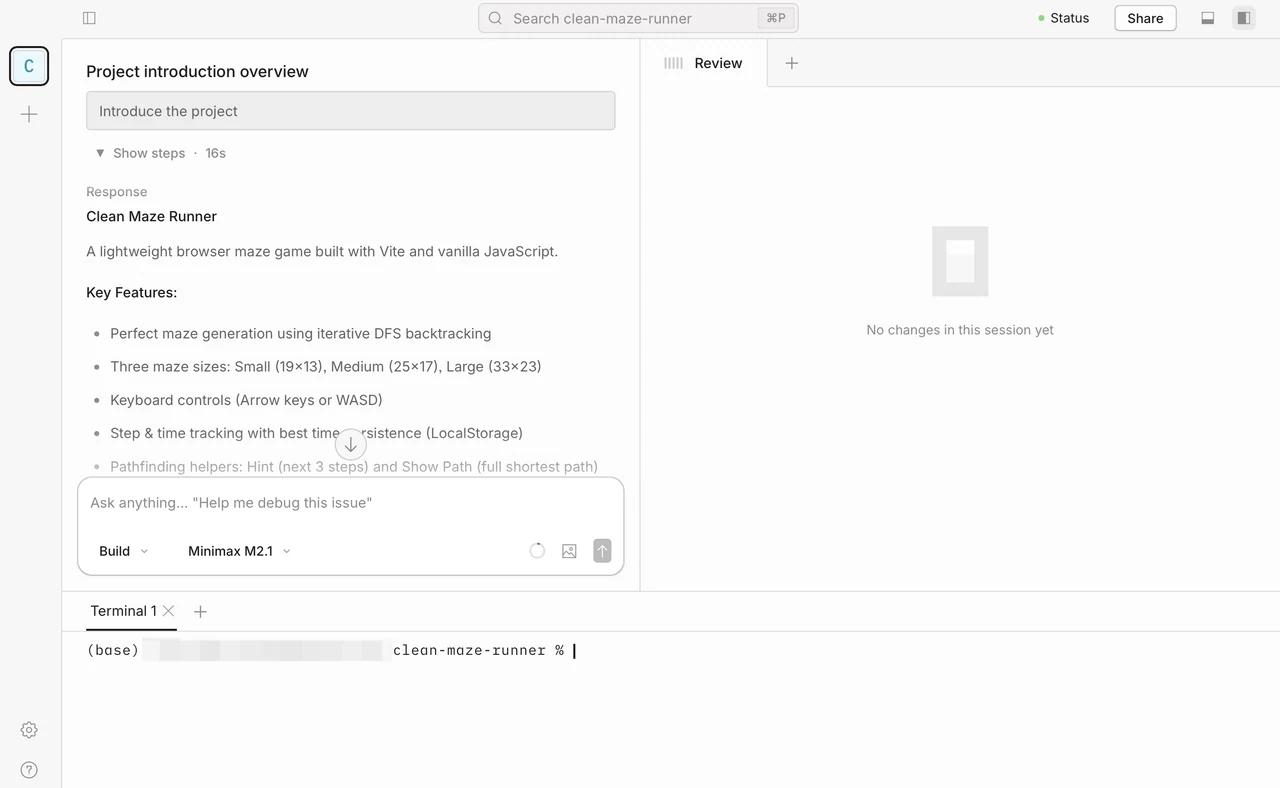1280x788 pixels.
Task: Open settings gear in sidebar
Action: [x=29, y=730]
